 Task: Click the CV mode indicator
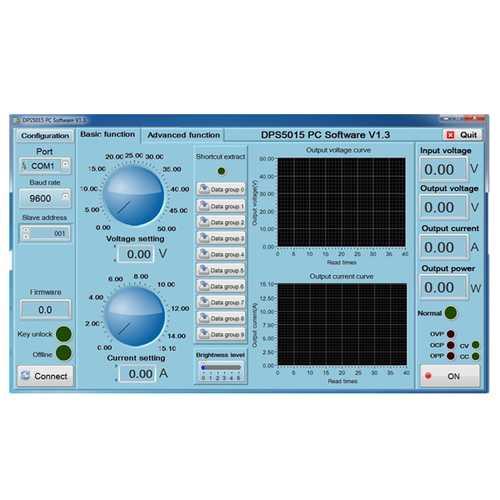(x=476, y=345)
